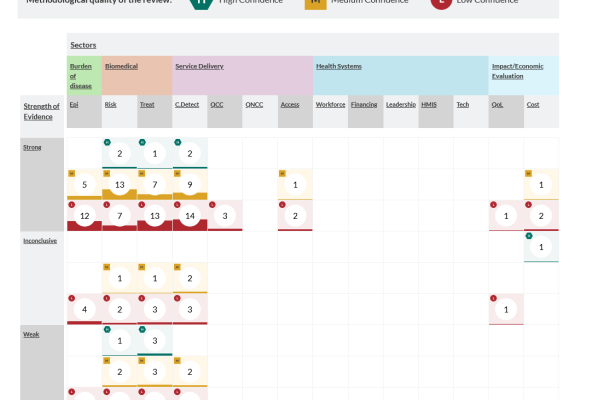The width and height of the screenshot is (610, 400).
Task: Open Strong medium-confidence Cost cell showing 1
Action: tap(541, 184)
